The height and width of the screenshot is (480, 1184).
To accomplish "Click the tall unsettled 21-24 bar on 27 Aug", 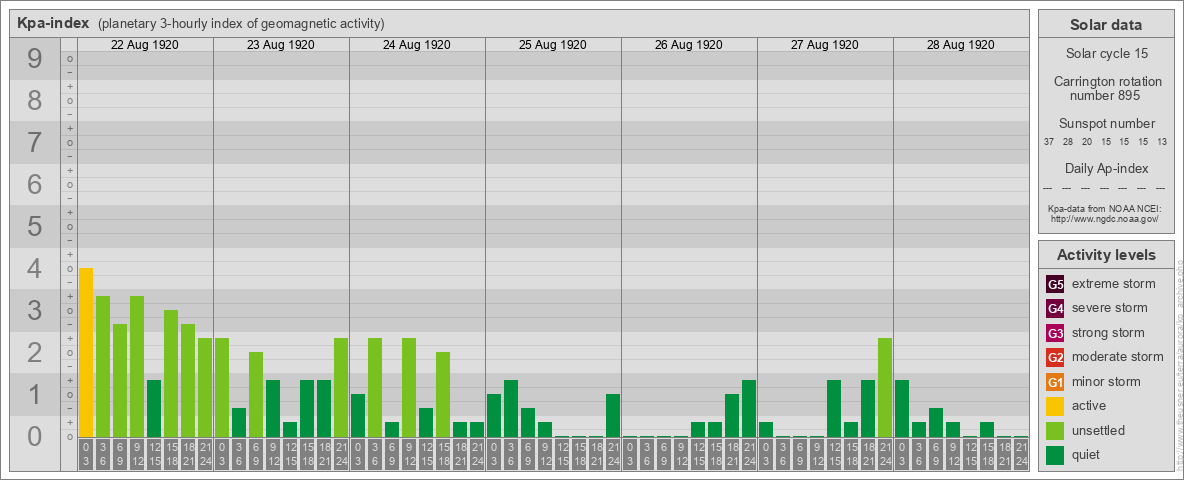I will tap(885, 387).
